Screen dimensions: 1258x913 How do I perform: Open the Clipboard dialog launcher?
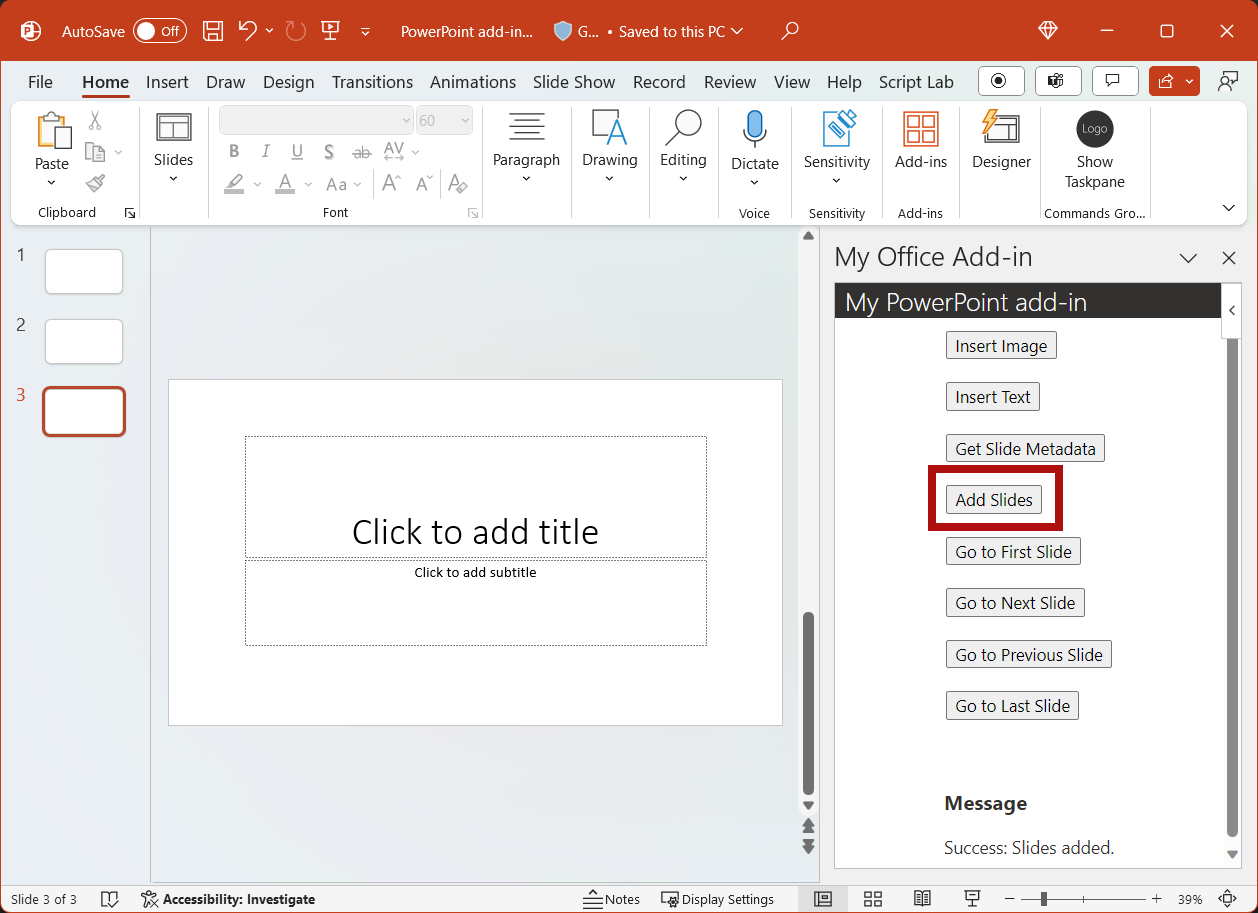tap(130, 212)
